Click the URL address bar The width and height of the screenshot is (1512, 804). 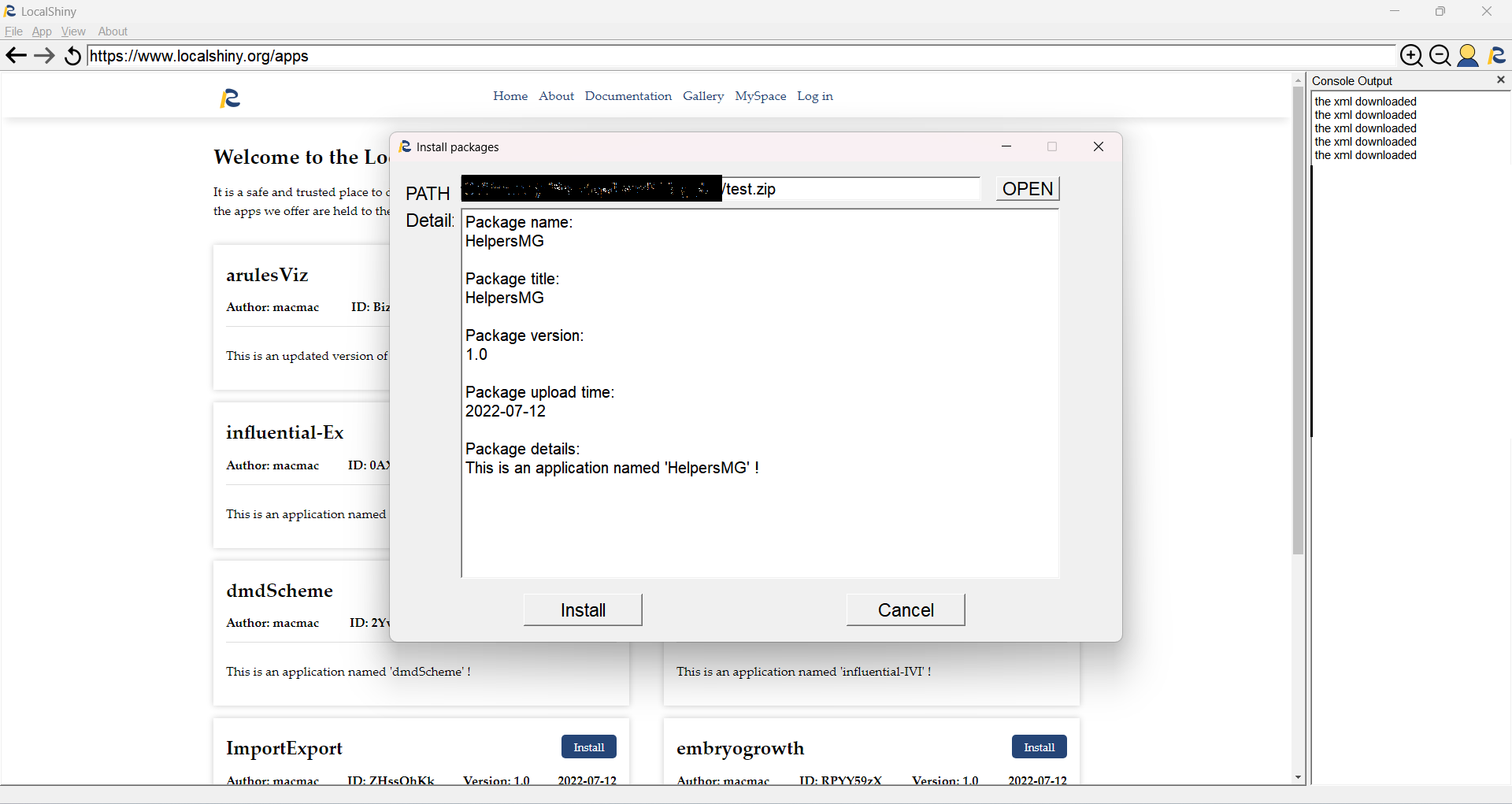coord(740,56)
